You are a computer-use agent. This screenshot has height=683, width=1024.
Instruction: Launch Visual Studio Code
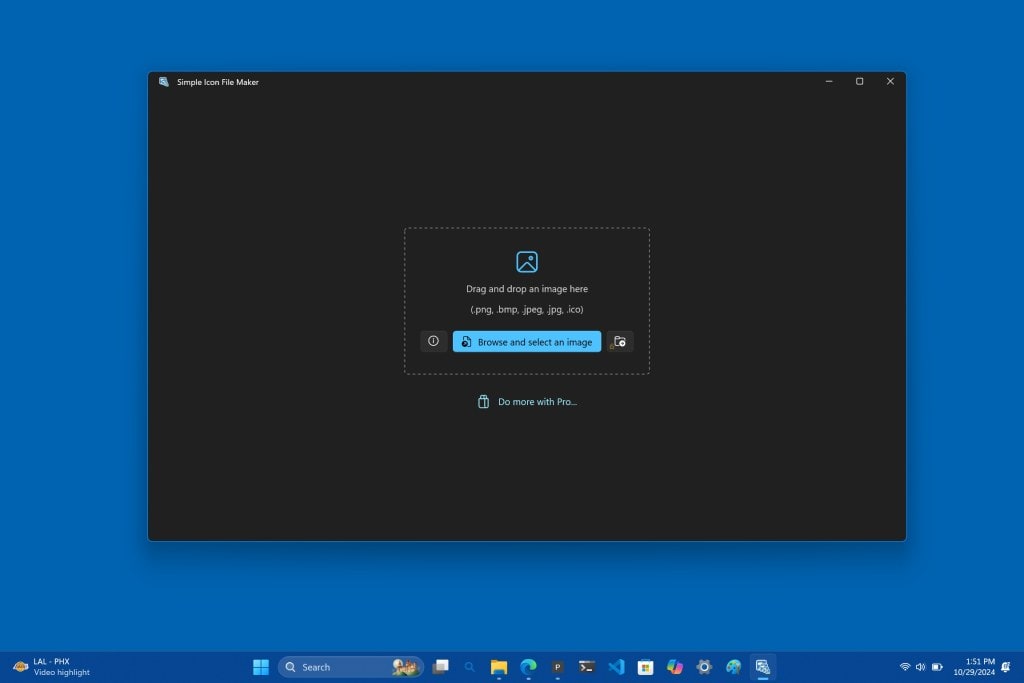click(x=617, y=666)
